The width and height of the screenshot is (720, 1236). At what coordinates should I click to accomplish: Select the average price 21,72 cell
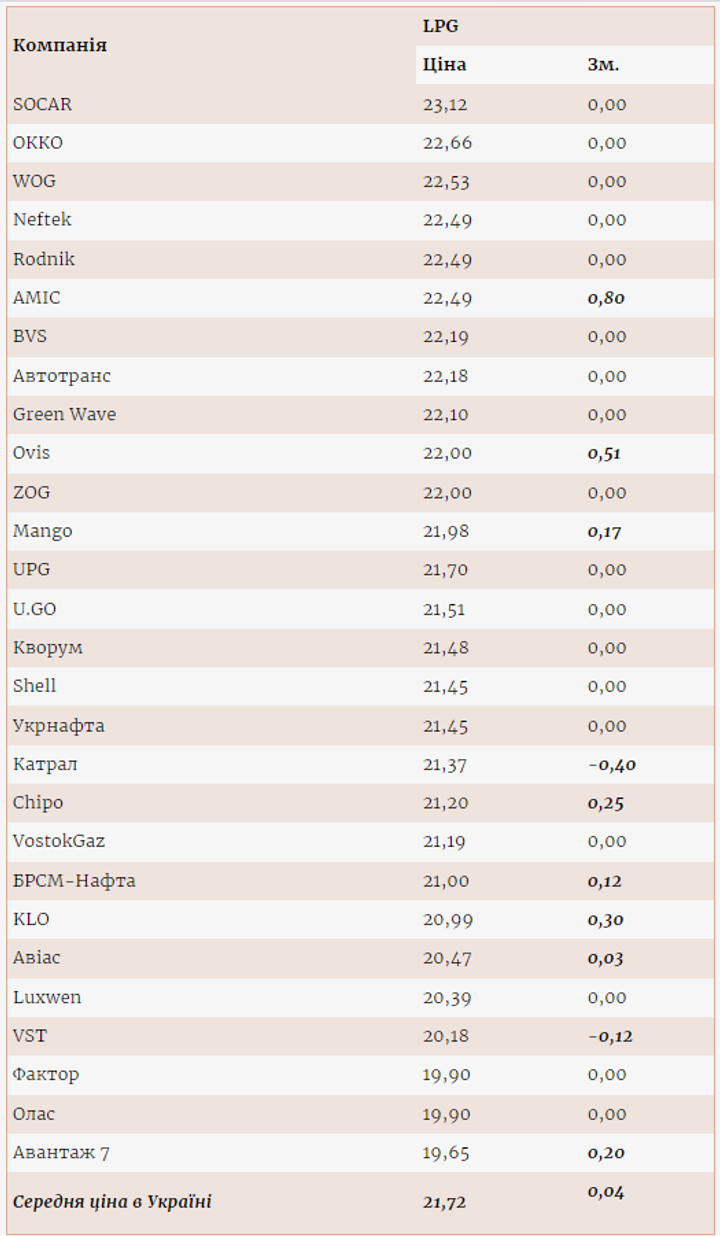(x=444, y=1202)
